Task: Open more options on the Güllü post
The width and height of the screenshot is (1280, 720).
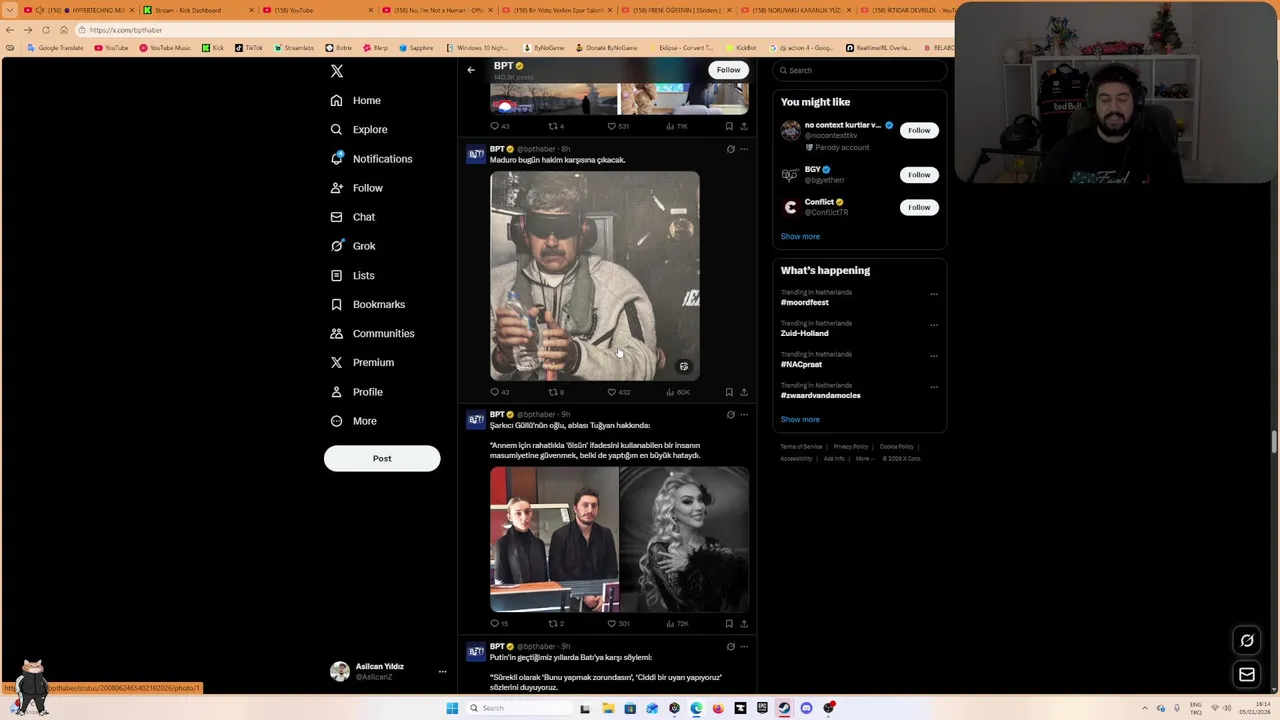Action: point(744,414)
